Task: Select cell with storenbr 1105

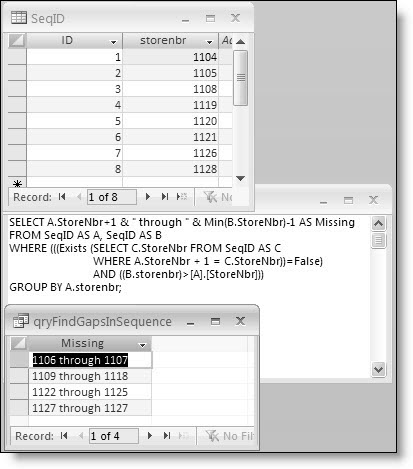Action: click(170, 73)
